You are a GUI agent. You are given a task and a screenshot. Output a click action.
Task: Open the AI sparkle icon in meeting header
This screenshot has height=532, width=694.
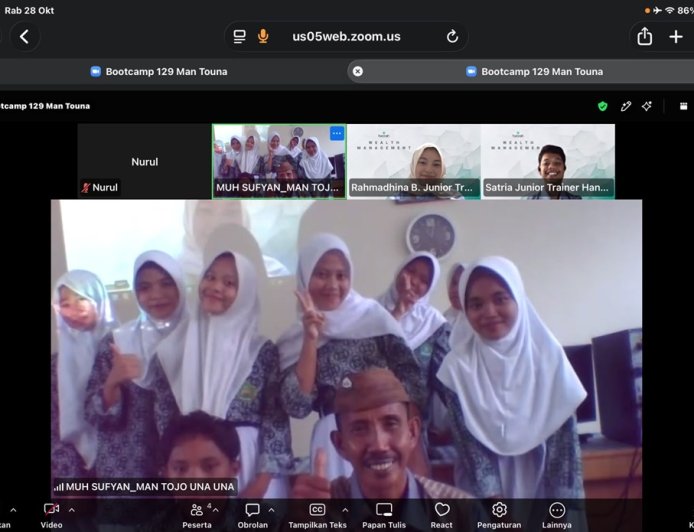(647, 106)
